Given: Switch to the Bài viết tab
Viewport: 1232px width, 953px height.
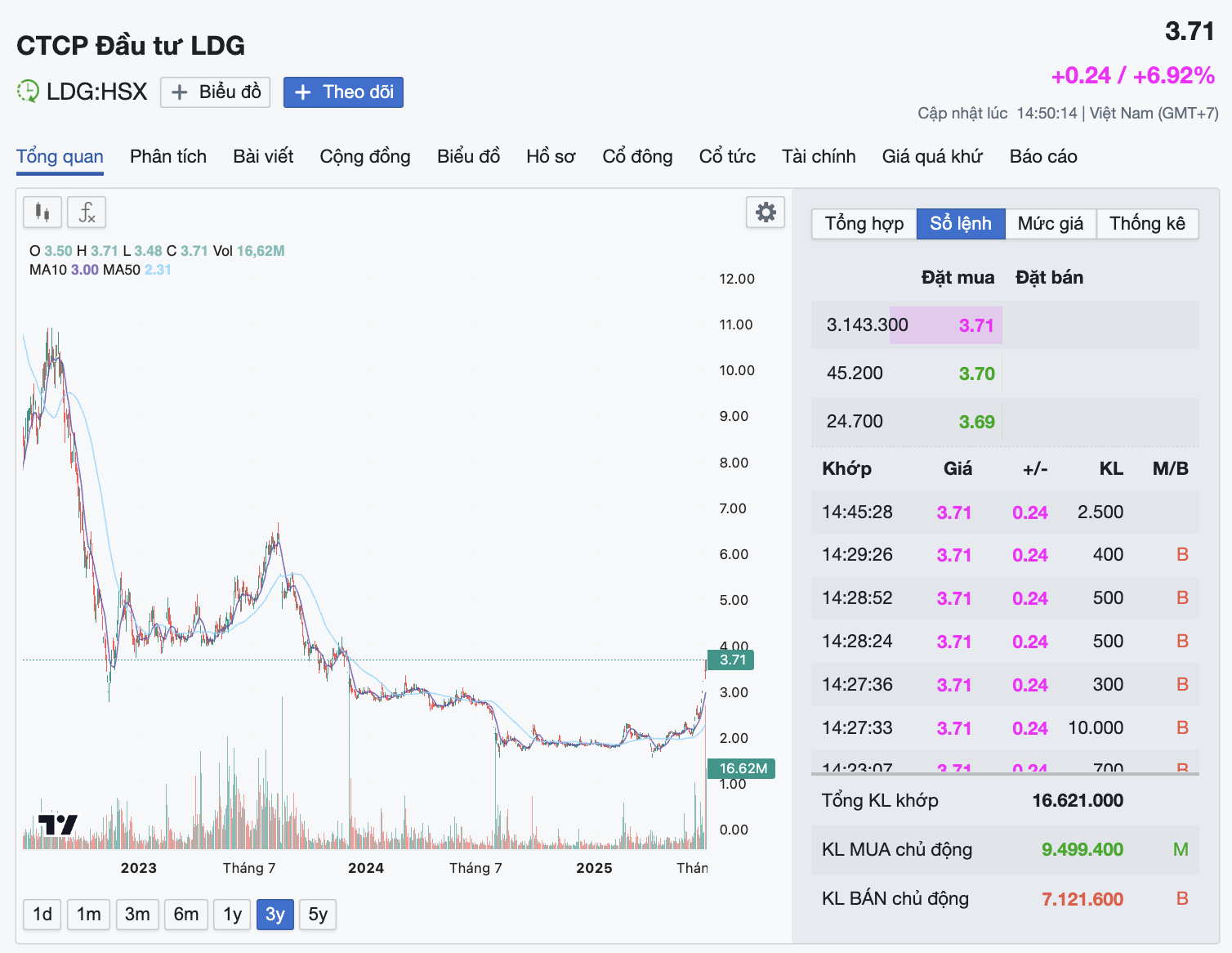Looking at the screenshot, I should click(263, 156).
